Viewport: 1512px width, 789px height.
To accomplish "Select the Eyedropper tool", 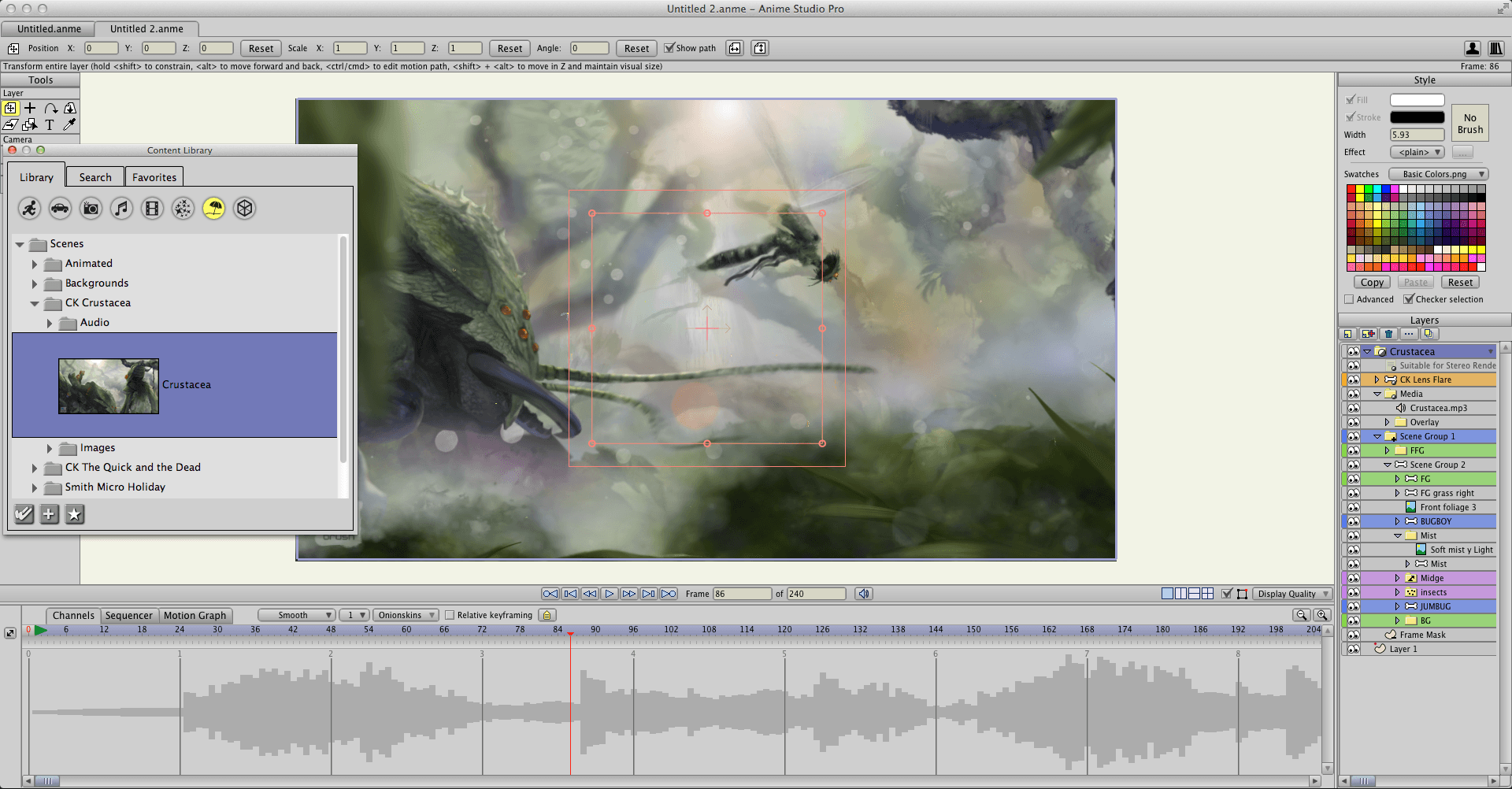I will coord(69,124).
